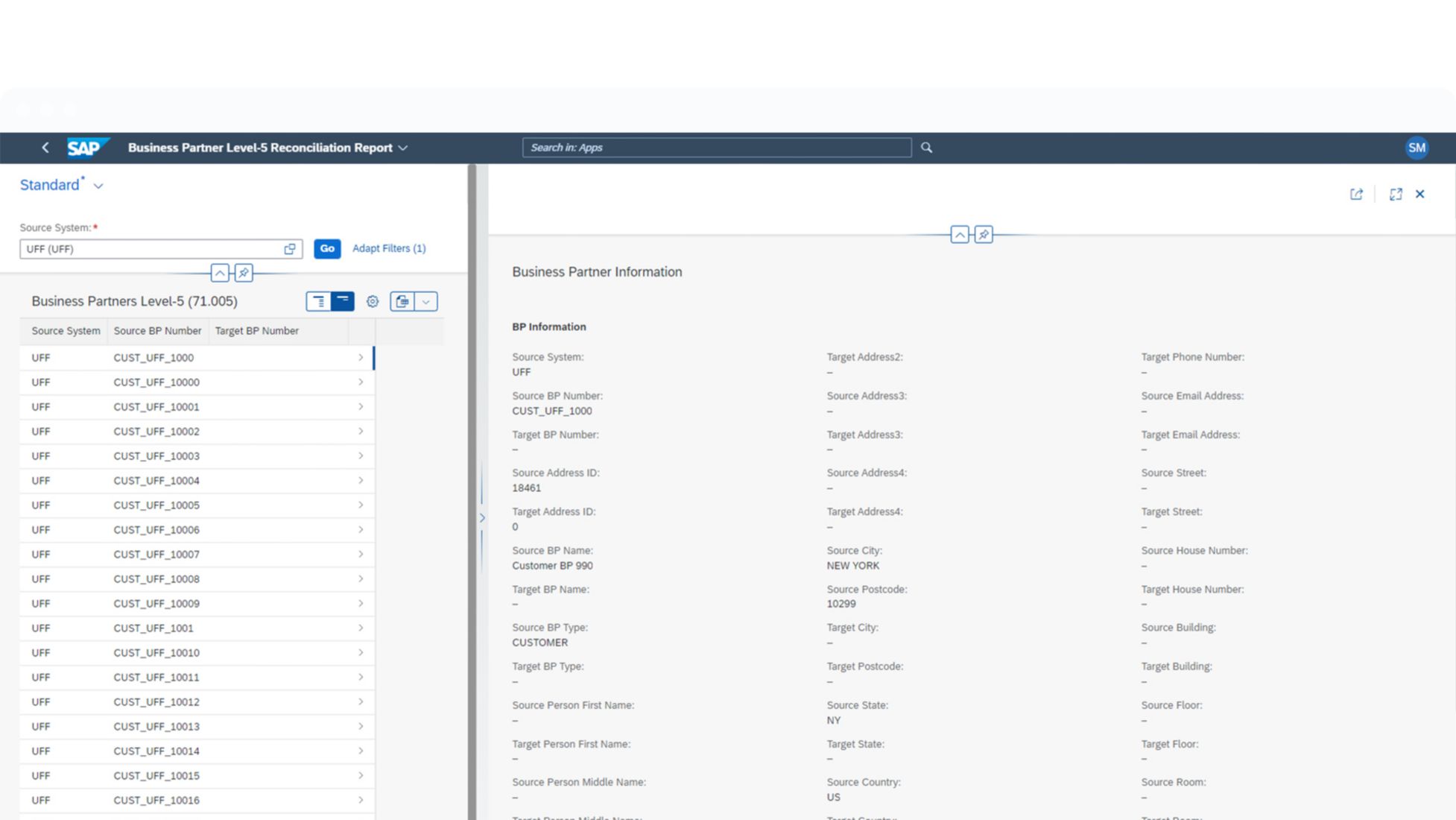Click the Source BP Number column header

point(157,331)
